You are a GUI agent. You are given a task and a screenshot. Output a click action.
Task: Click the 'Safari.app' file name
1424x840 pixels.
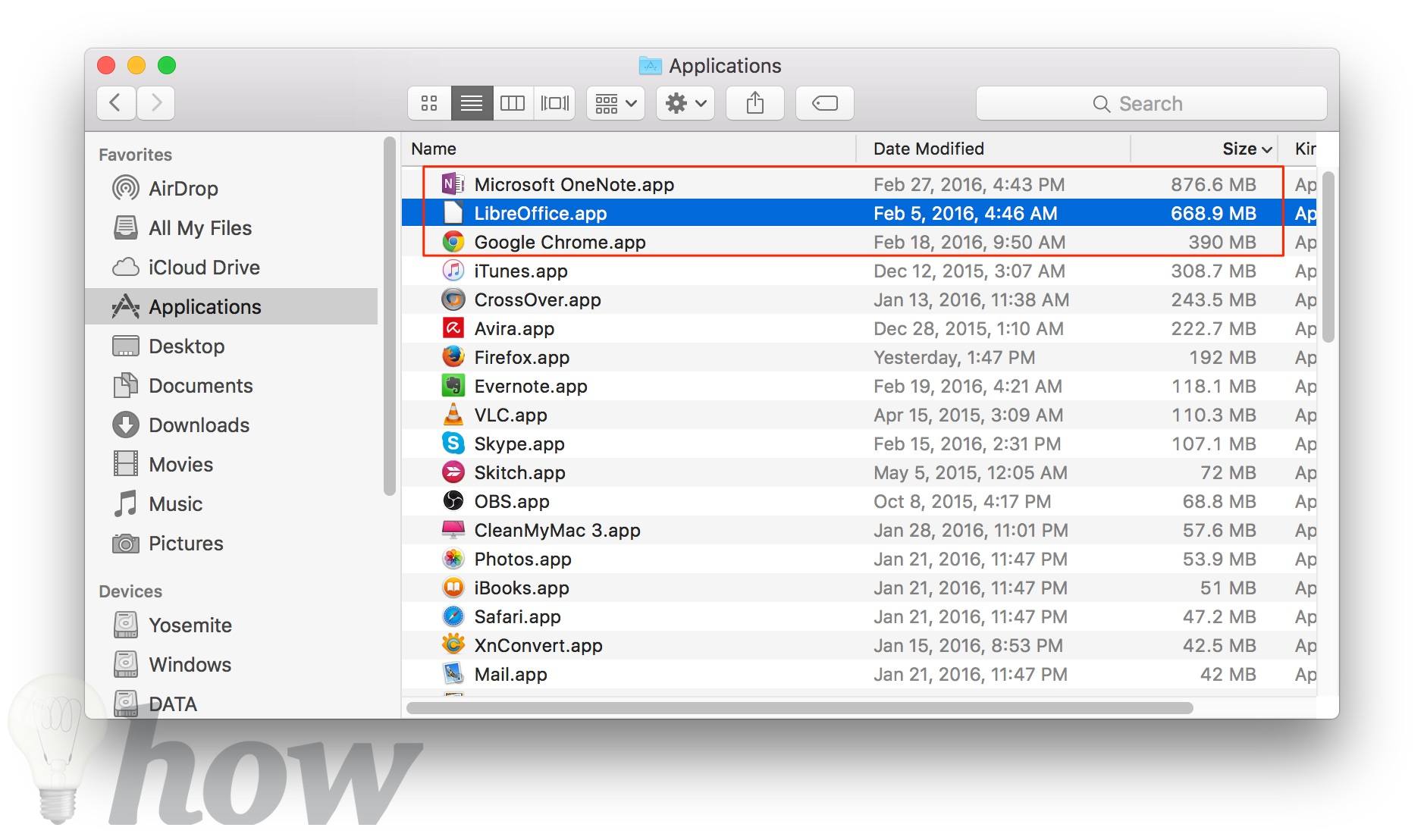coord(517,616)
